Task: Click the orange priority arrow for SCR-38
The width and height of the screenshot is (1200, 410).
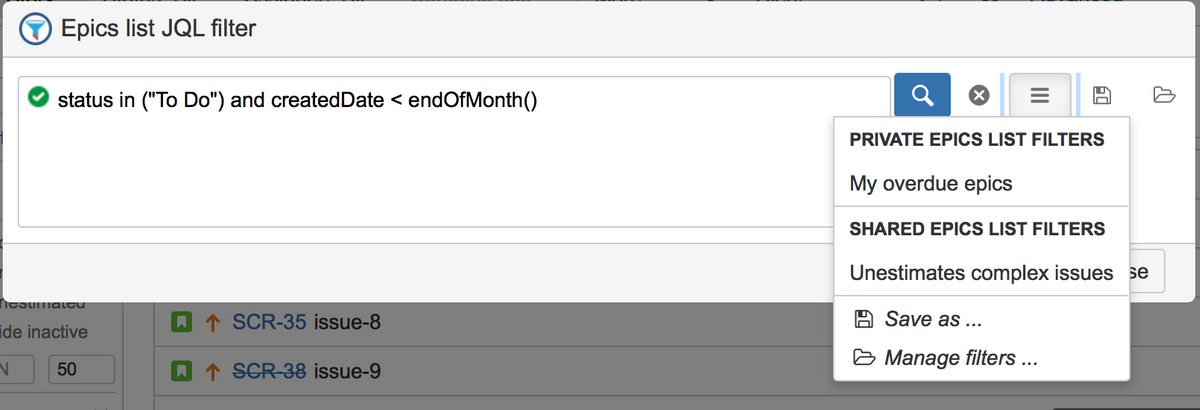Action: (x=211, y=371)
